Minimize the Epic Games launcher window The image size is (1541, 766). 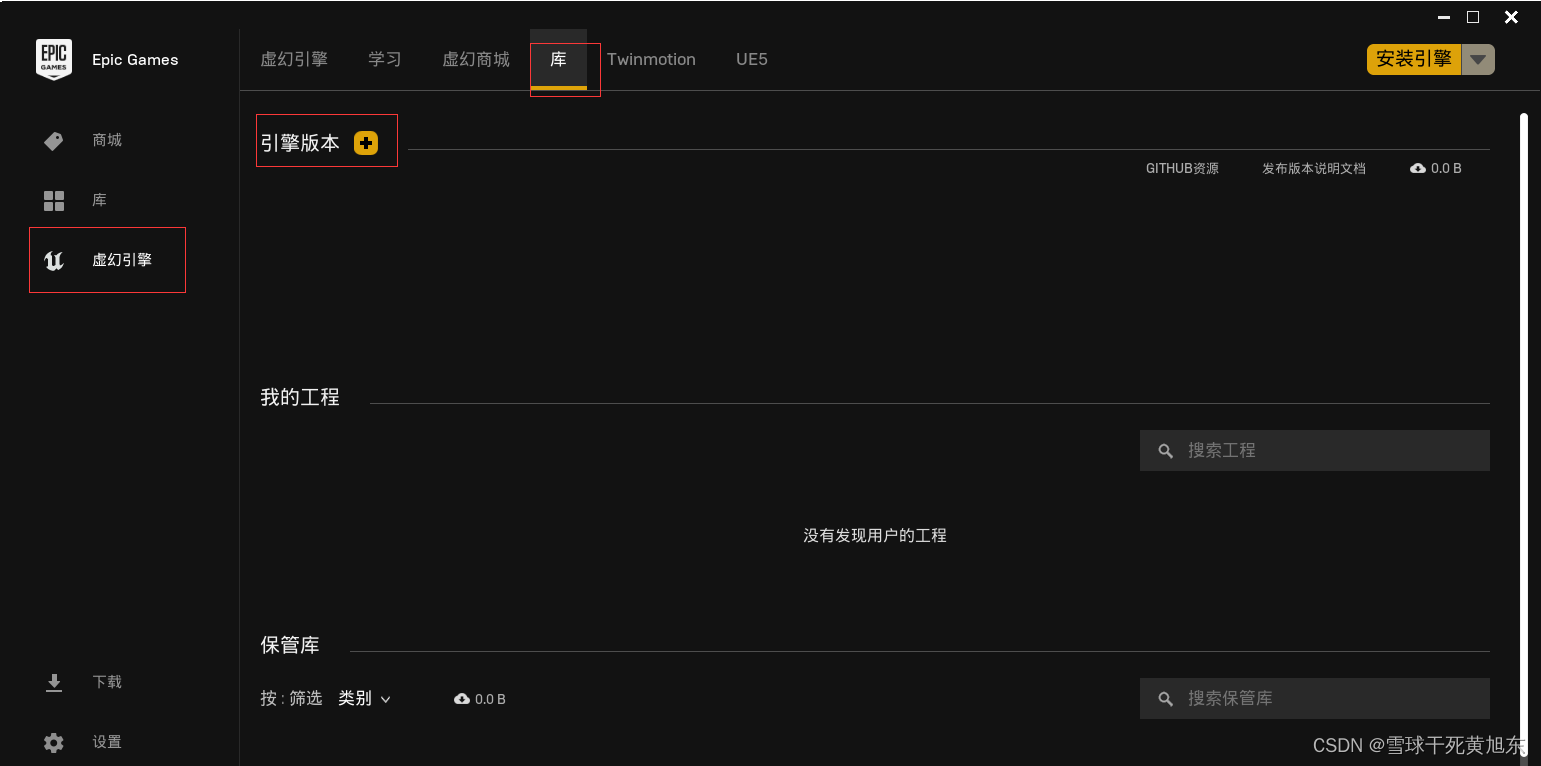point(1444,17)
